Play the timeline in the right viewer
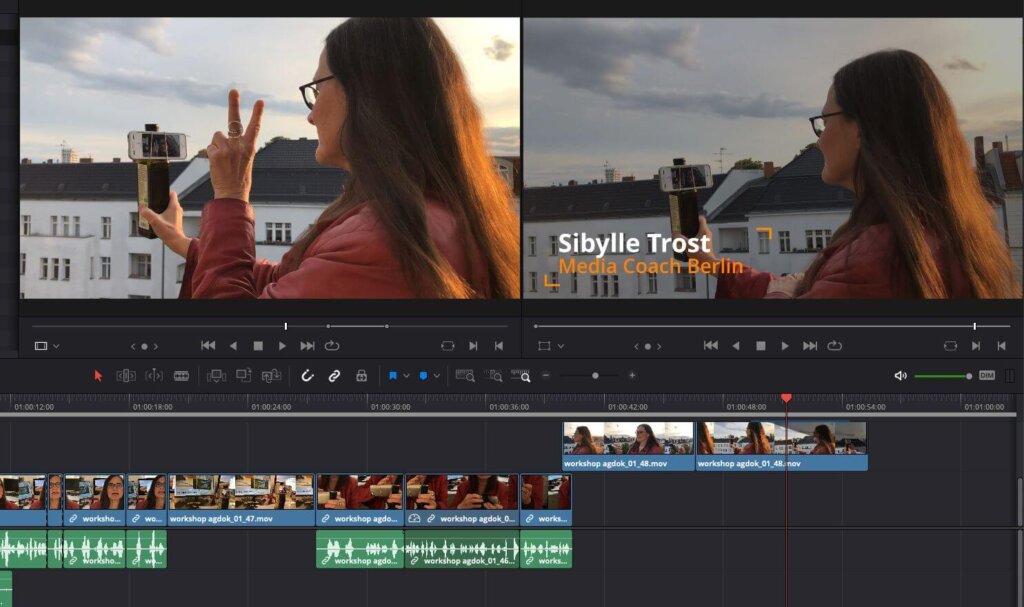Screen dimensions: 1024x607 (785, 344)
